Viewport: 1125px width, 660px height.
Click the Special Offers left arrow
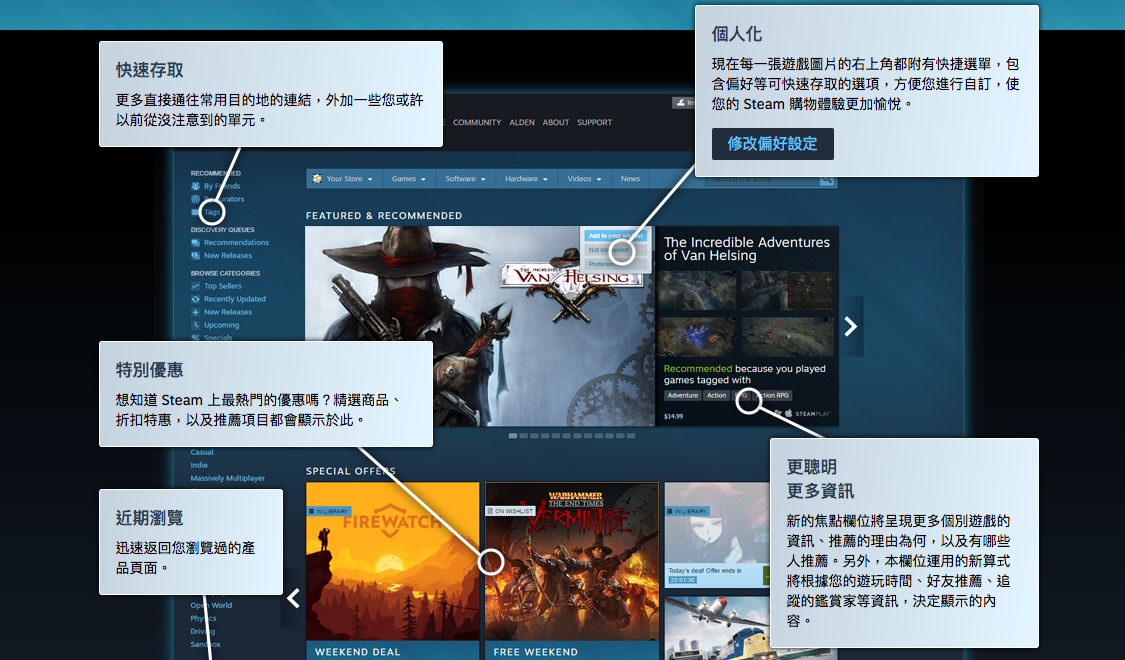[x=293, y=598]
